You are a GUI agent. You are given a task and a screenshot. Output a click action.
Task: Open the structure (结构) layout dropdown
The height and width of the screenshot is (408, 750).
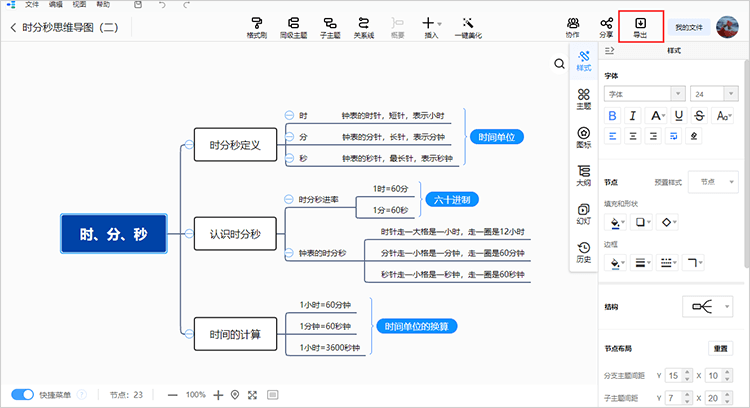[x=707, y=306]
